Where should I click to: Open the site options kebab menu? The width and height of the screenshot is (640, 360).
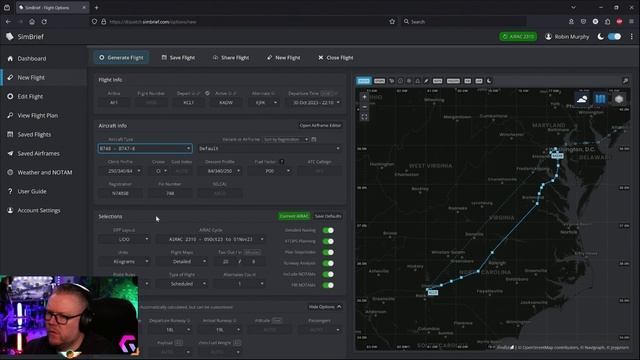tap(631, 37)
